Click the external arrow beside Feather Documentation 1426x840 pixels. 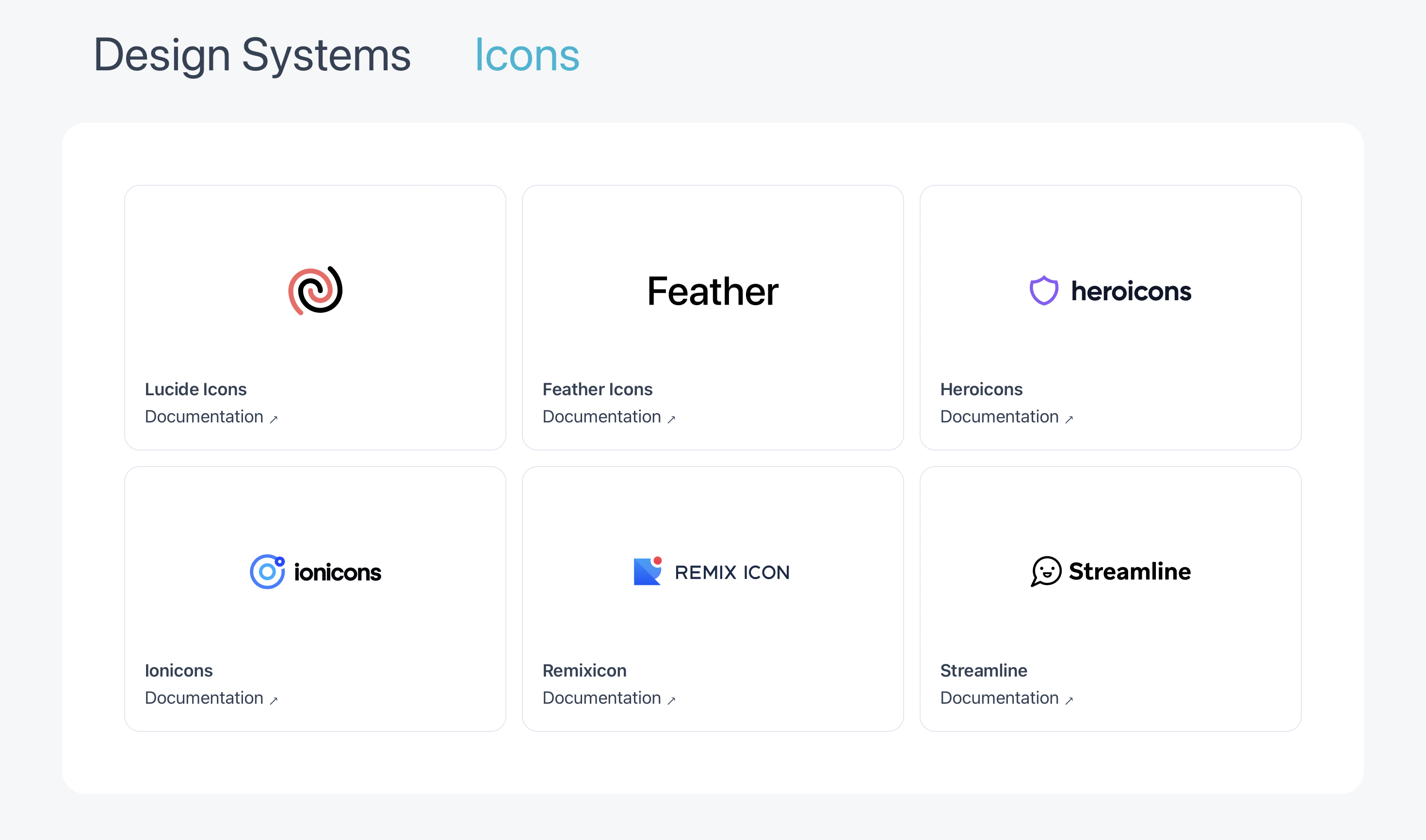[671, 420]
